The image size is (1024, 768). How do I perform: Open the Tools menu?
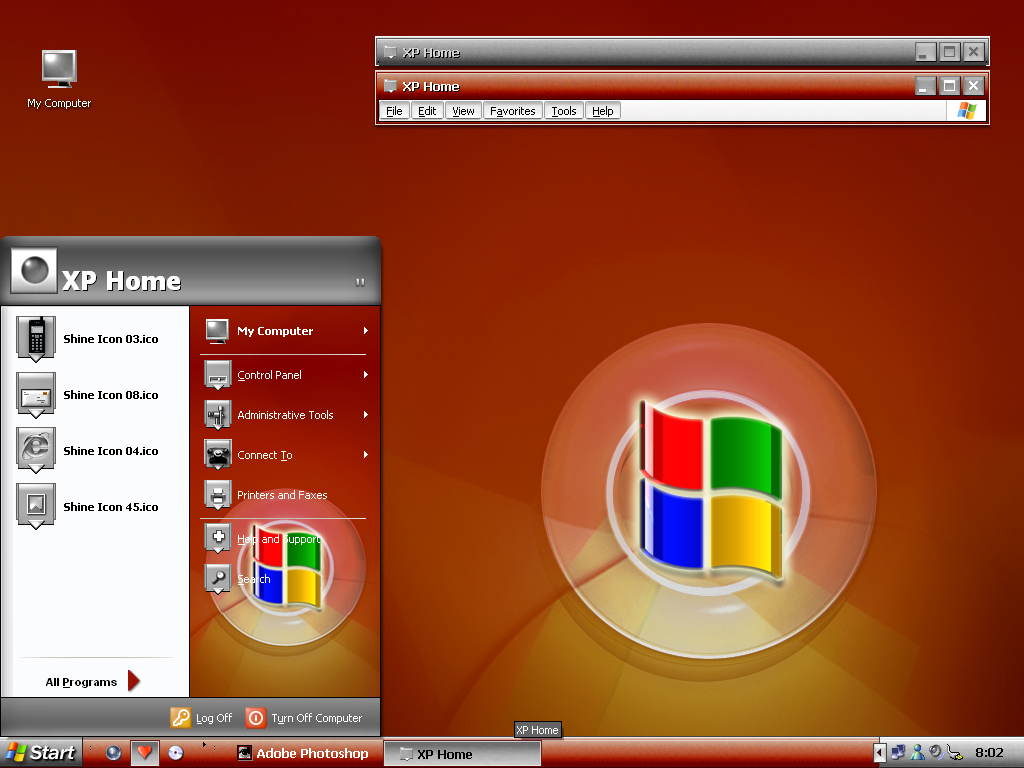point(564,111)
